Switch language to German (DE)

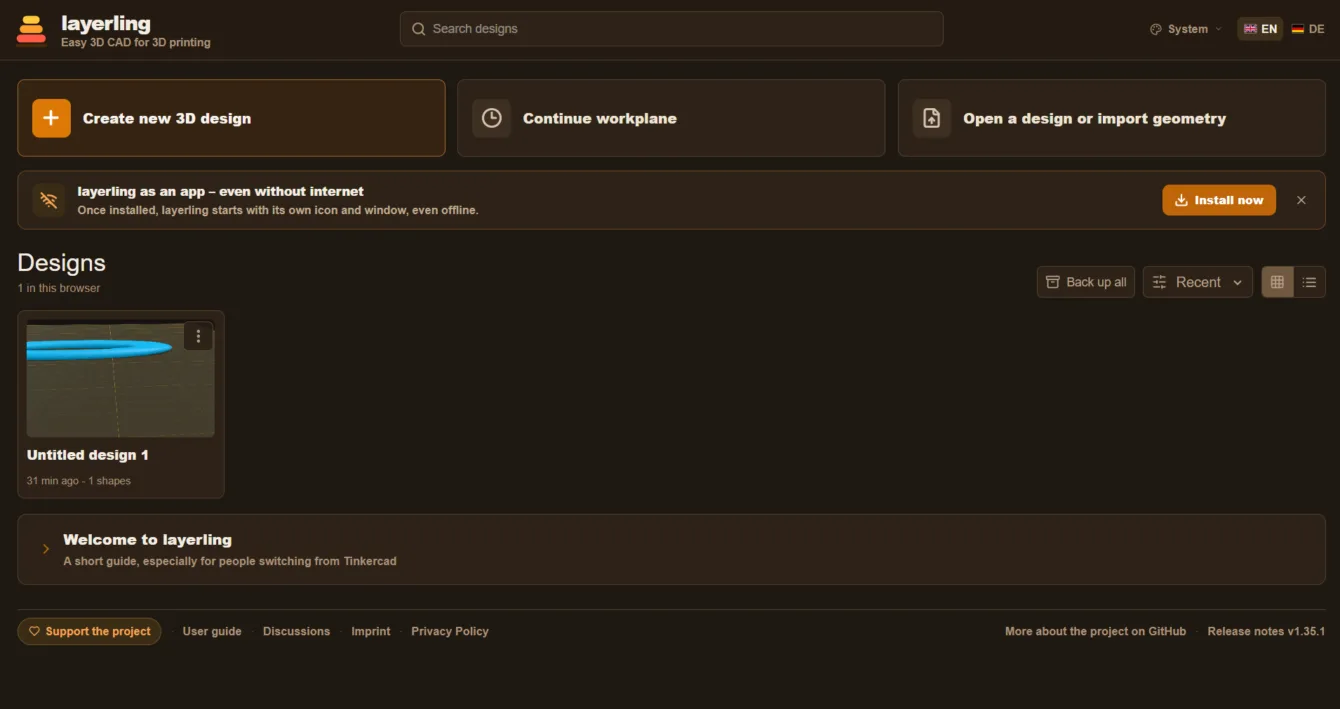pos(1308,29)
